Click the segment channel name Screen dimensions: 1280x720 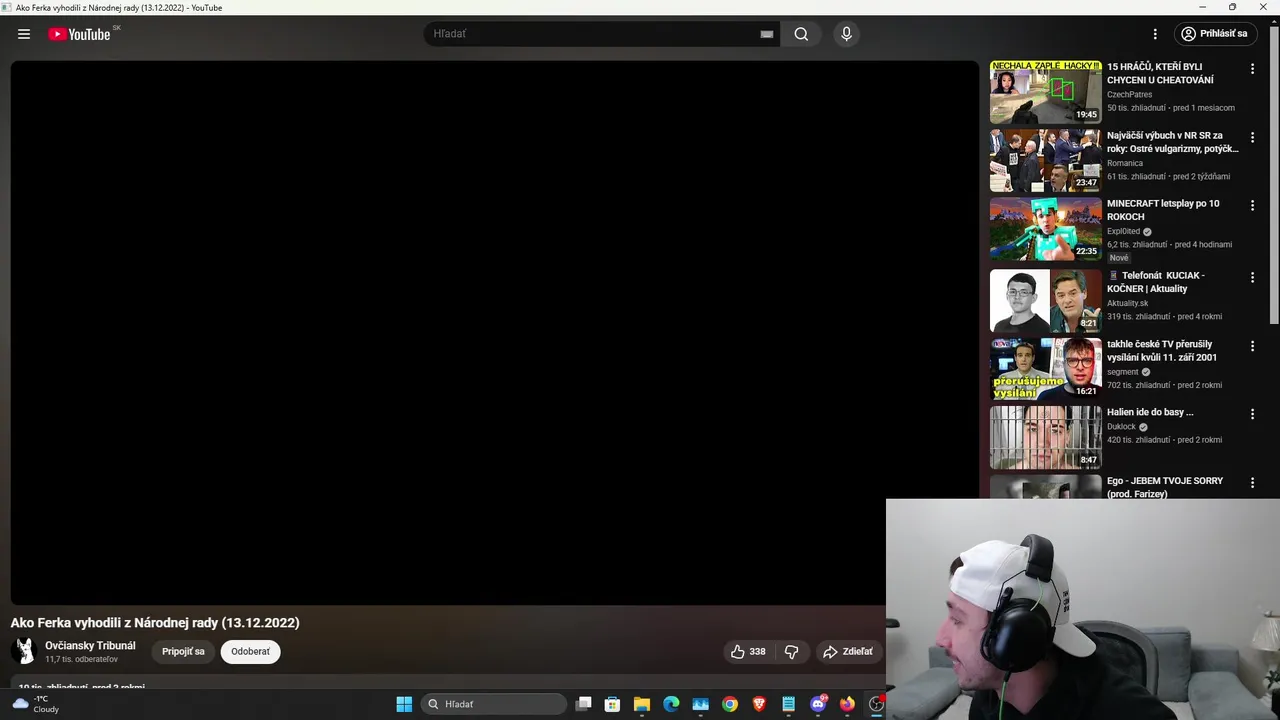1123,372
